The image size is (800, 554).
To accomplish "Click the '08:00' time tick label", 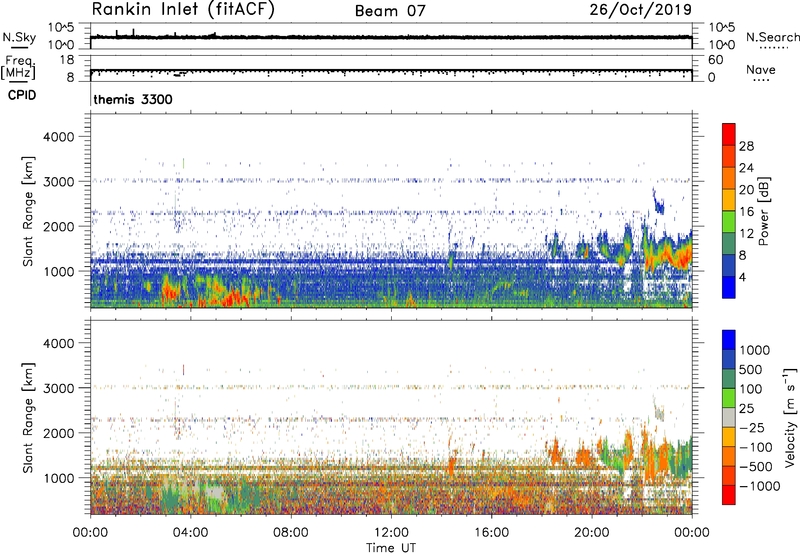I will click(291, 533).
